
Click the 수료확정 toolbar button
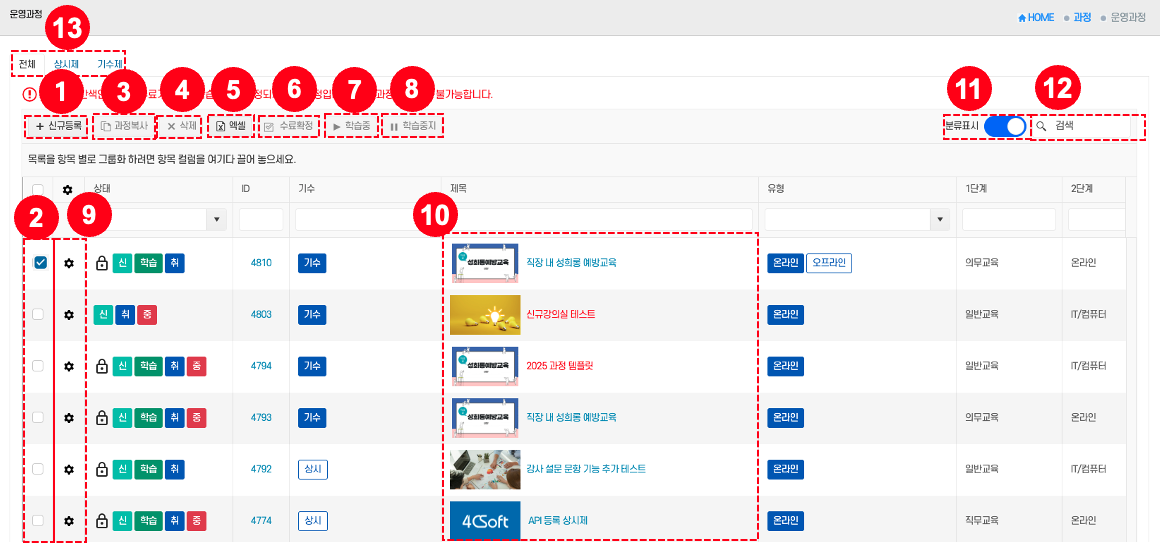coord(288,127)
